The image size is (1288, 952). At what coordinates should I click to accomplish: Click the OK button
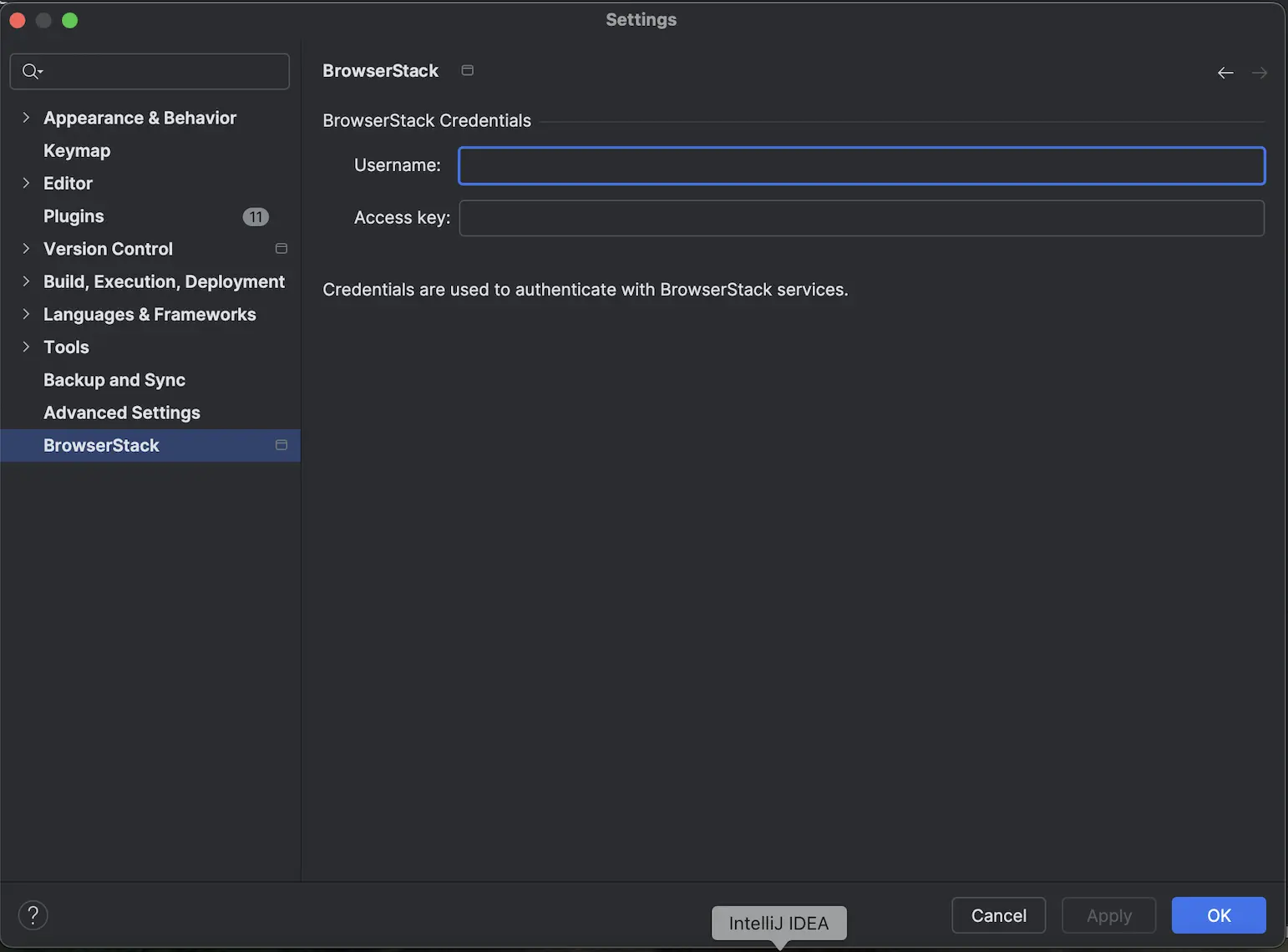point(1218,915)
